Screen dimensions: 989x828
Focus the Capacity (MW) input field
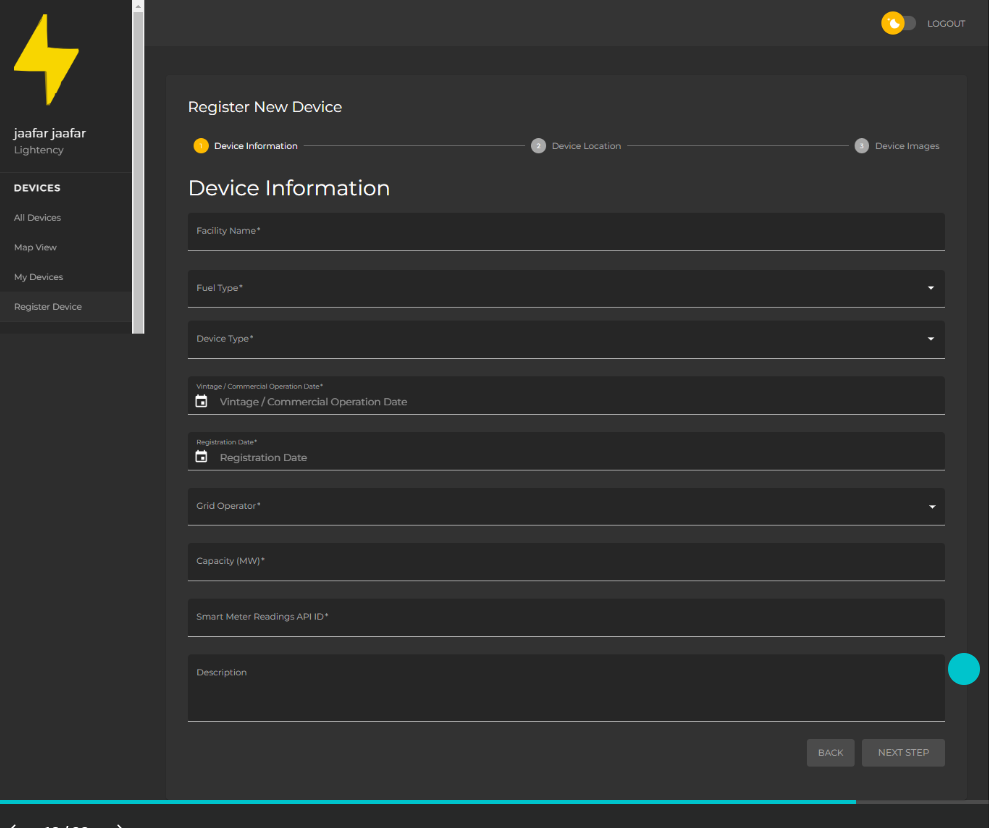[566, 561]
